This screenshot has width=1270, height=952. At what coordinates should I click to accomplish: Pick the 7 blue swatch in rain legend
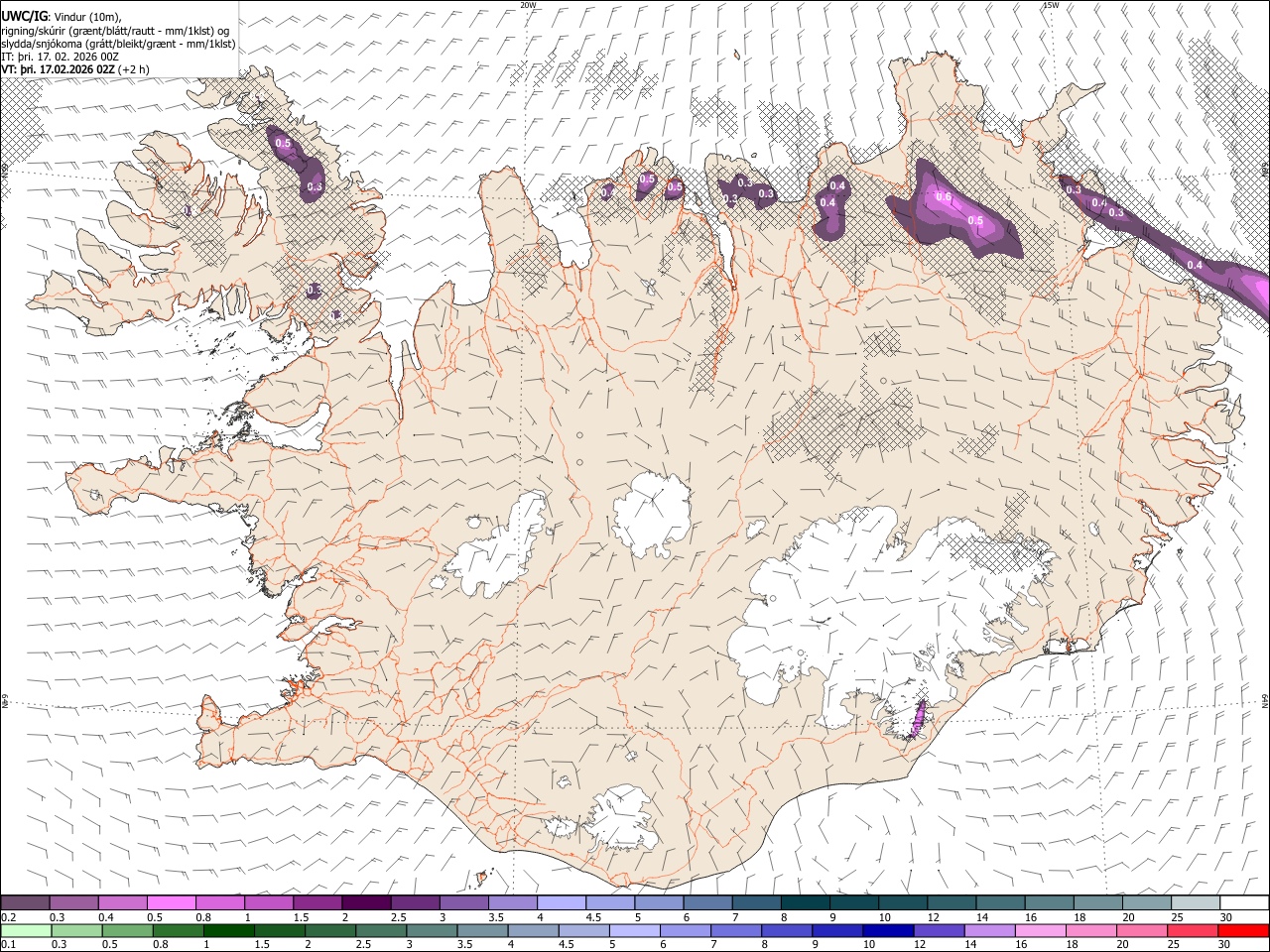[735, 930]
